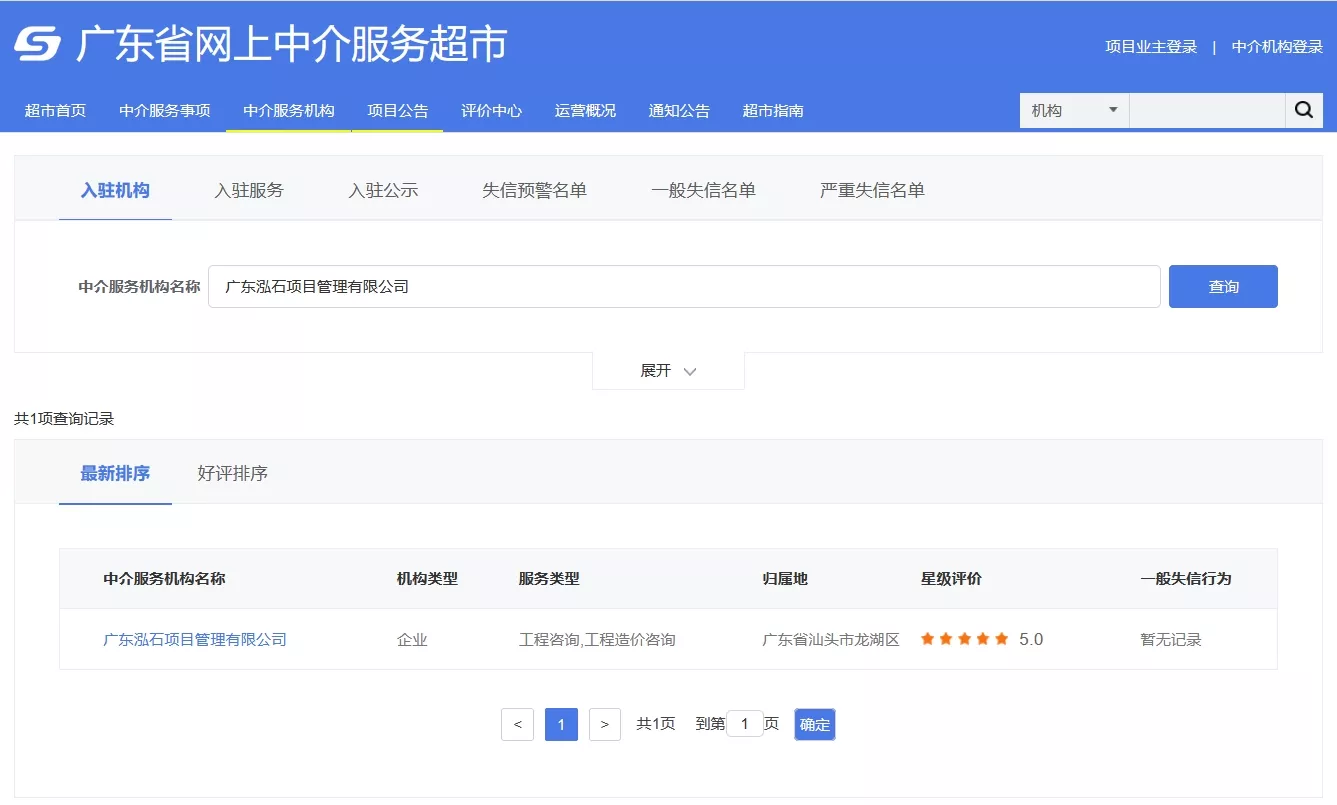Click 中介服务机构名称 column header
This screenshot has height=805, width=1337.
(x=164, y=578)
